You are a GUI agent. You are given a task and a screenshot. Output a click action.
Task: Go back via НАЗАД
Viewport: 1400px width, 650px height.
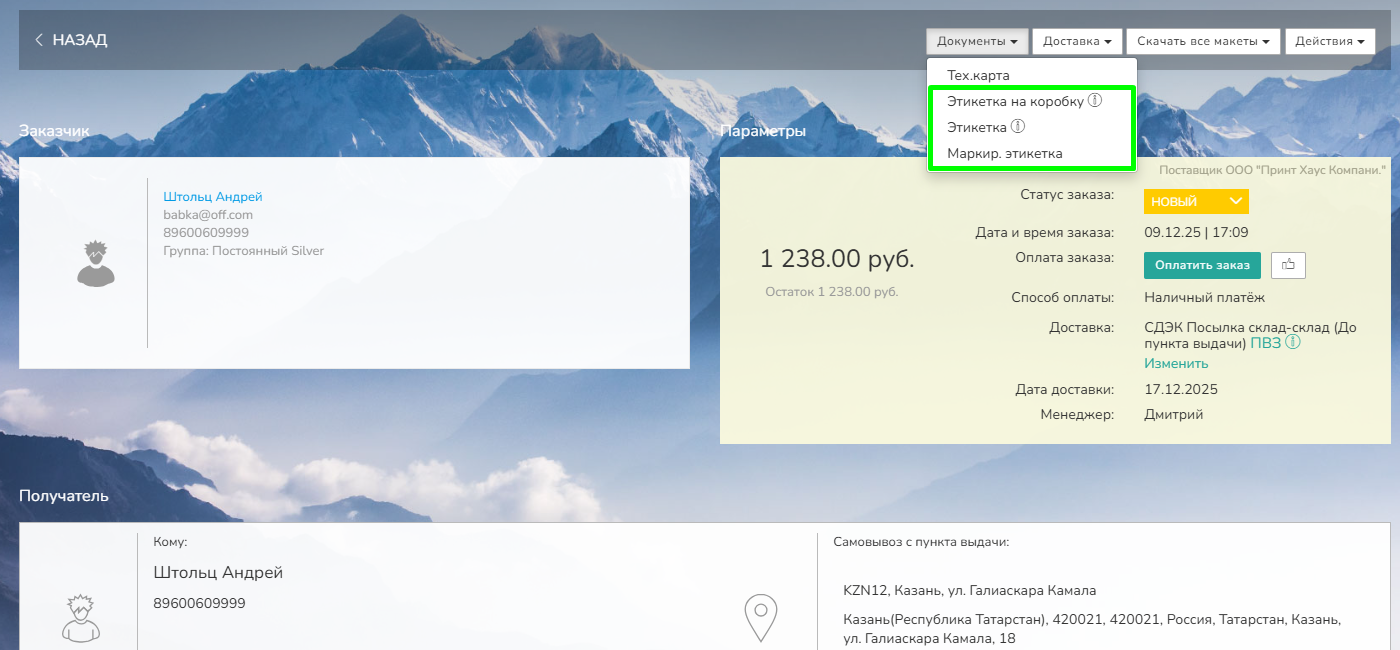pyautogui.click(x=79, y=40)
